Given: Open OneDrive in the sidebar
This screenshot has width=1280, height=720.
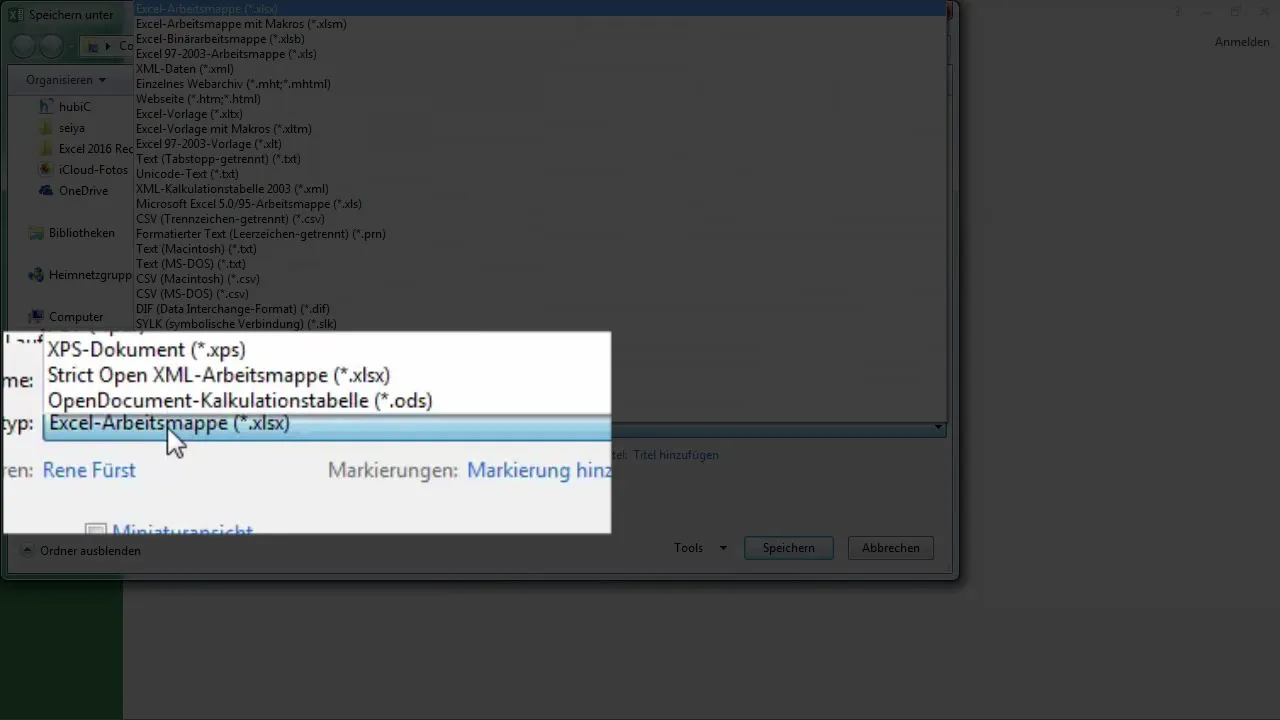Looking at the screenshot, I should click(x=73, y=191).
